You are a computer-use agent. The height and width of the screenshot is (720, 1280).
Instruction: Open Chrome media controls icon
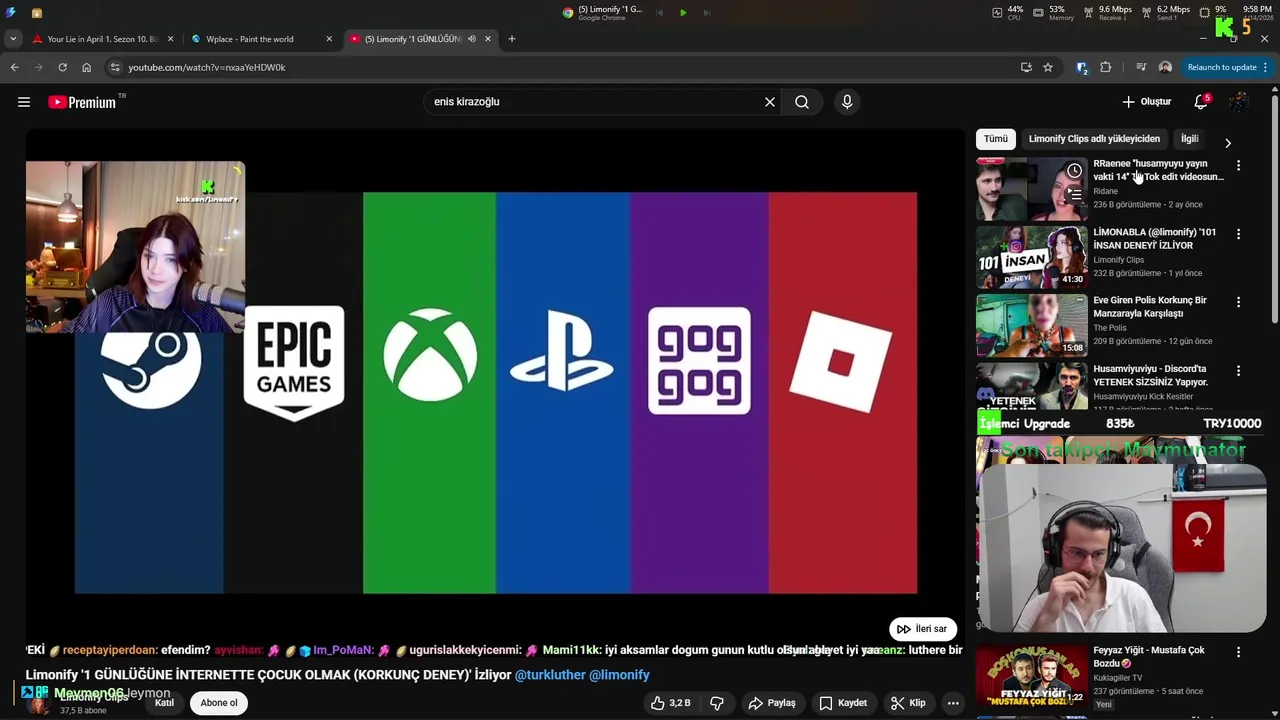(x=1141, y=67)
